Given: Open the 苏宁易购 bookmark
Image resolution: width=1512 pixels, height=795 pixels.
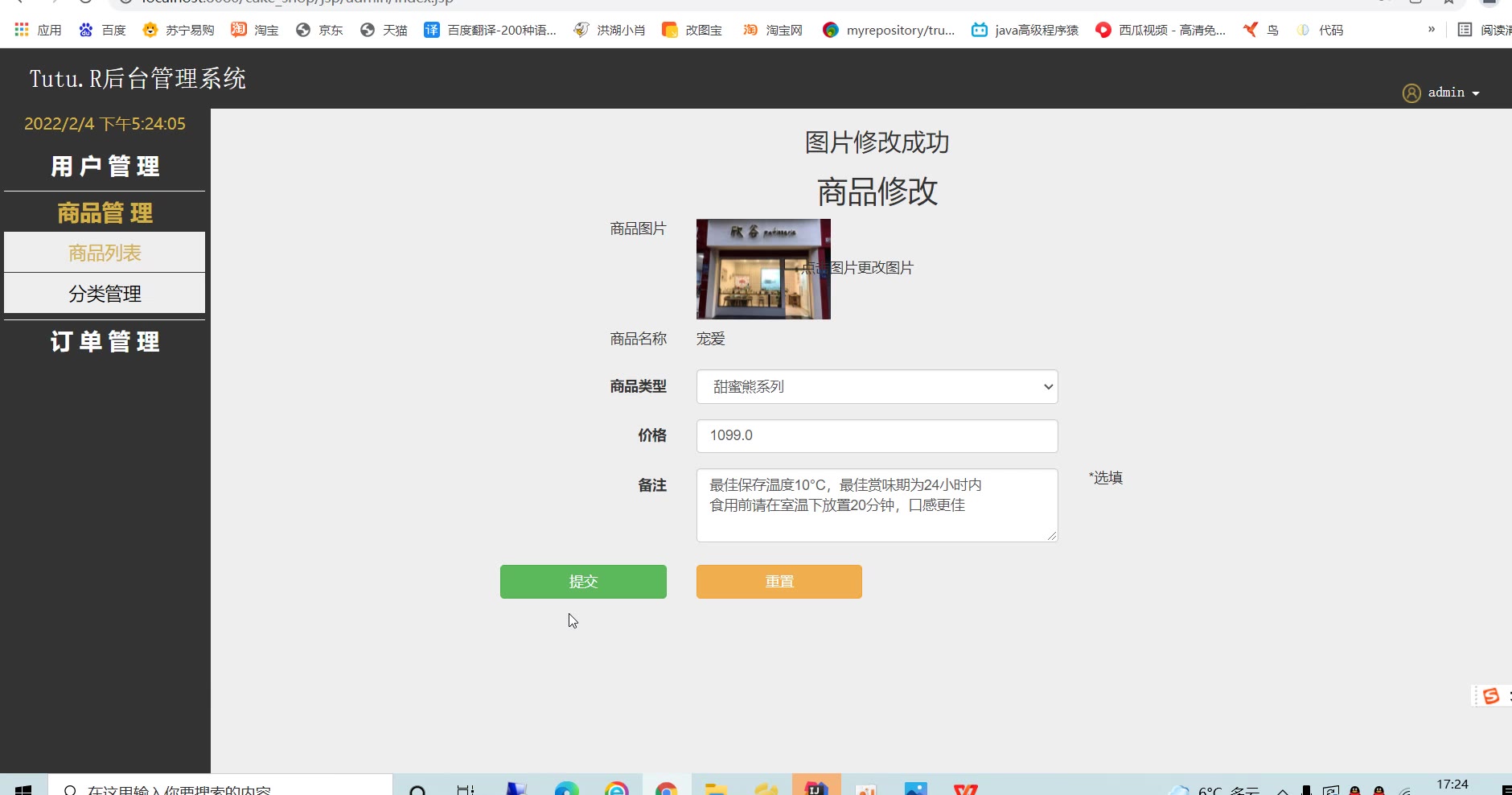Looking at the screenshot, I should tap(178, 30).
